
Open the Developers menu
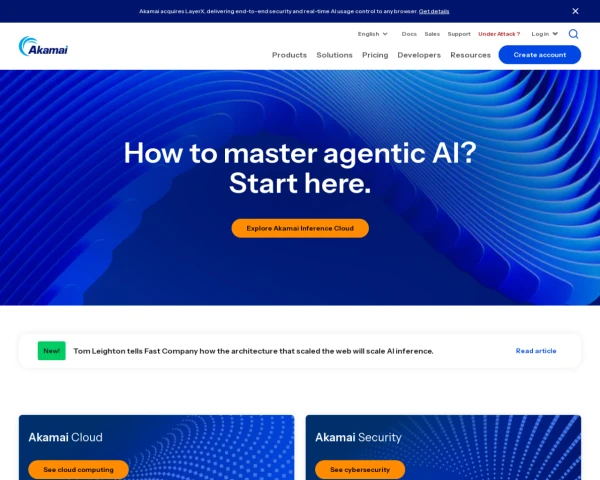point(419,55)
